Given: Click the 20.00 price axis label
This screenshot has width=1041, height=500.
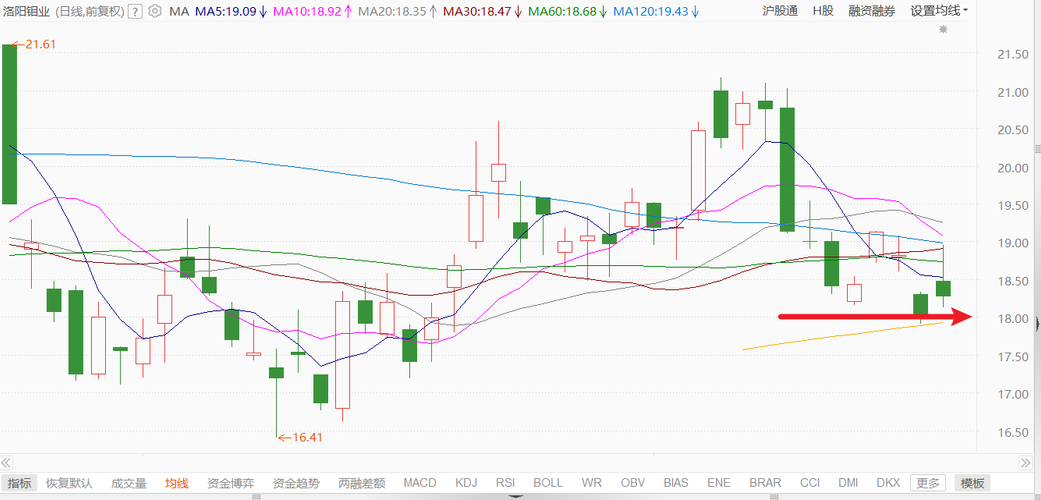Looking at the screenshot, I should [x=1012, y=168].
